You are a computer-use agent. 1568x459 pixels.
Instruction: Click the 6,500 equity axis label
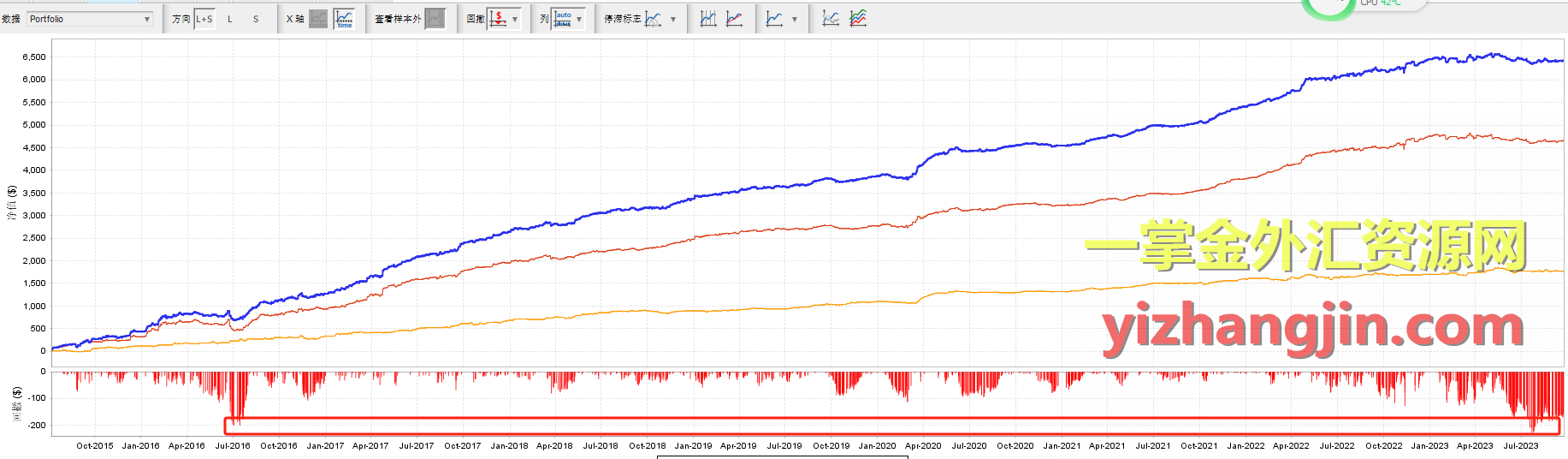34,57
